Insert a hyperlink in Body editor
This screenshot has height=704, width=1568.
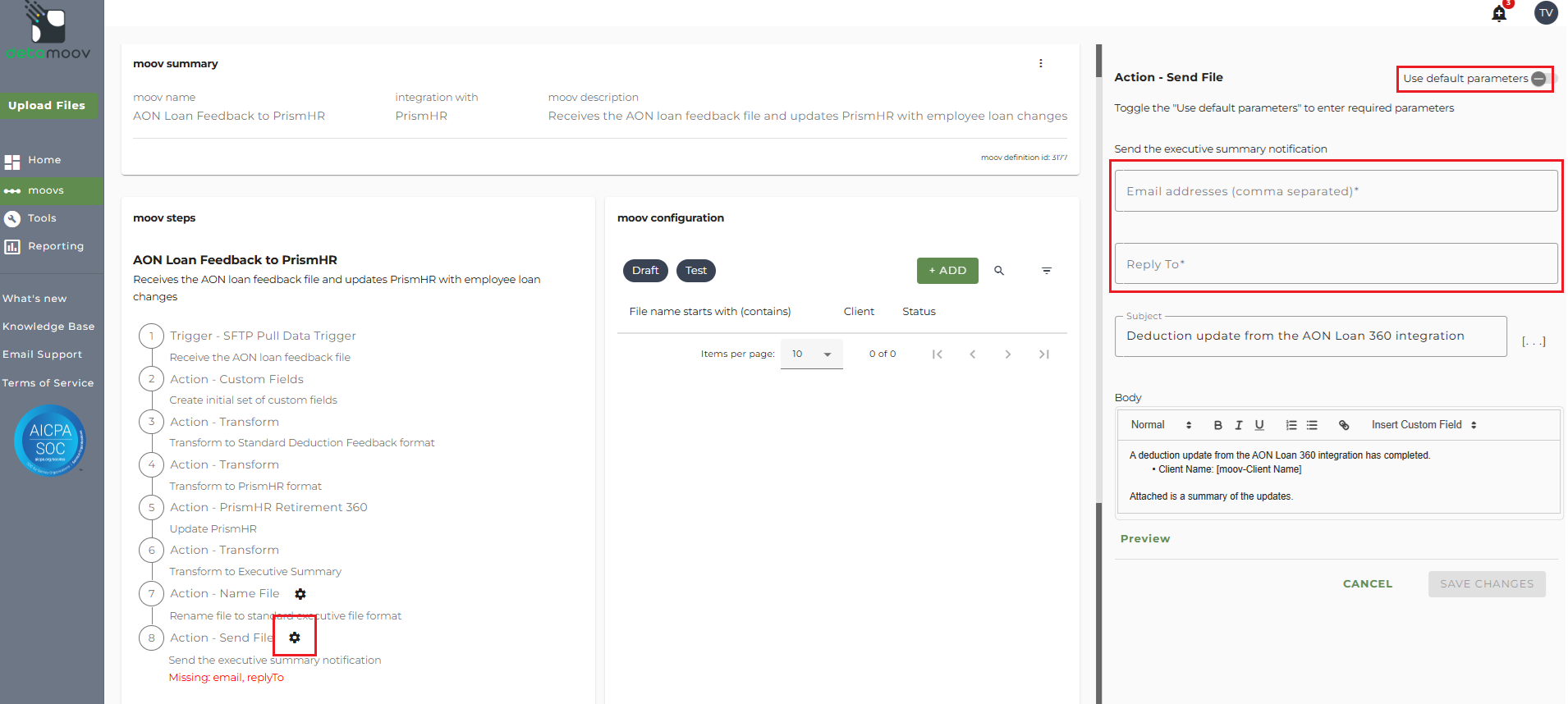click(x=1344, y=425)
